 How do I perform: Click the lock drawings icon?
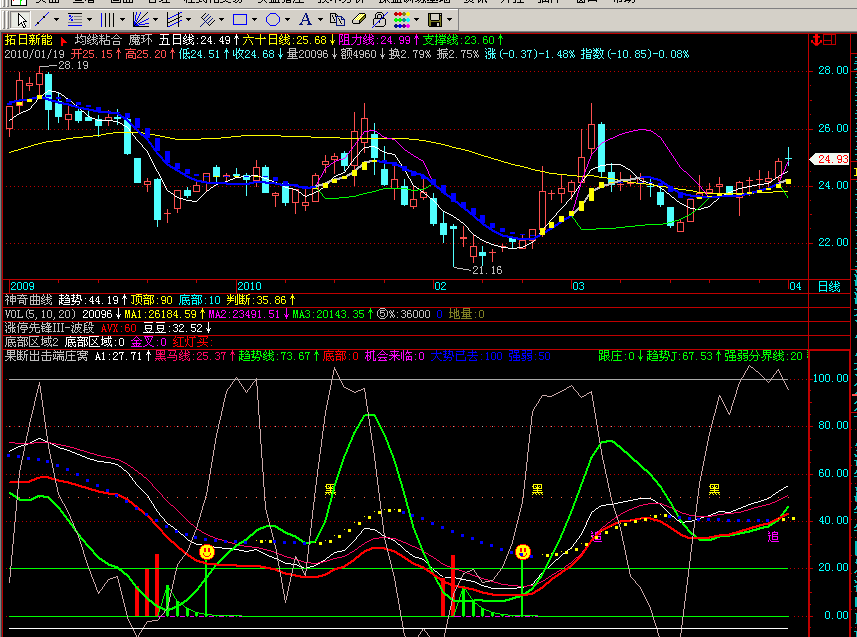point(379,20)
